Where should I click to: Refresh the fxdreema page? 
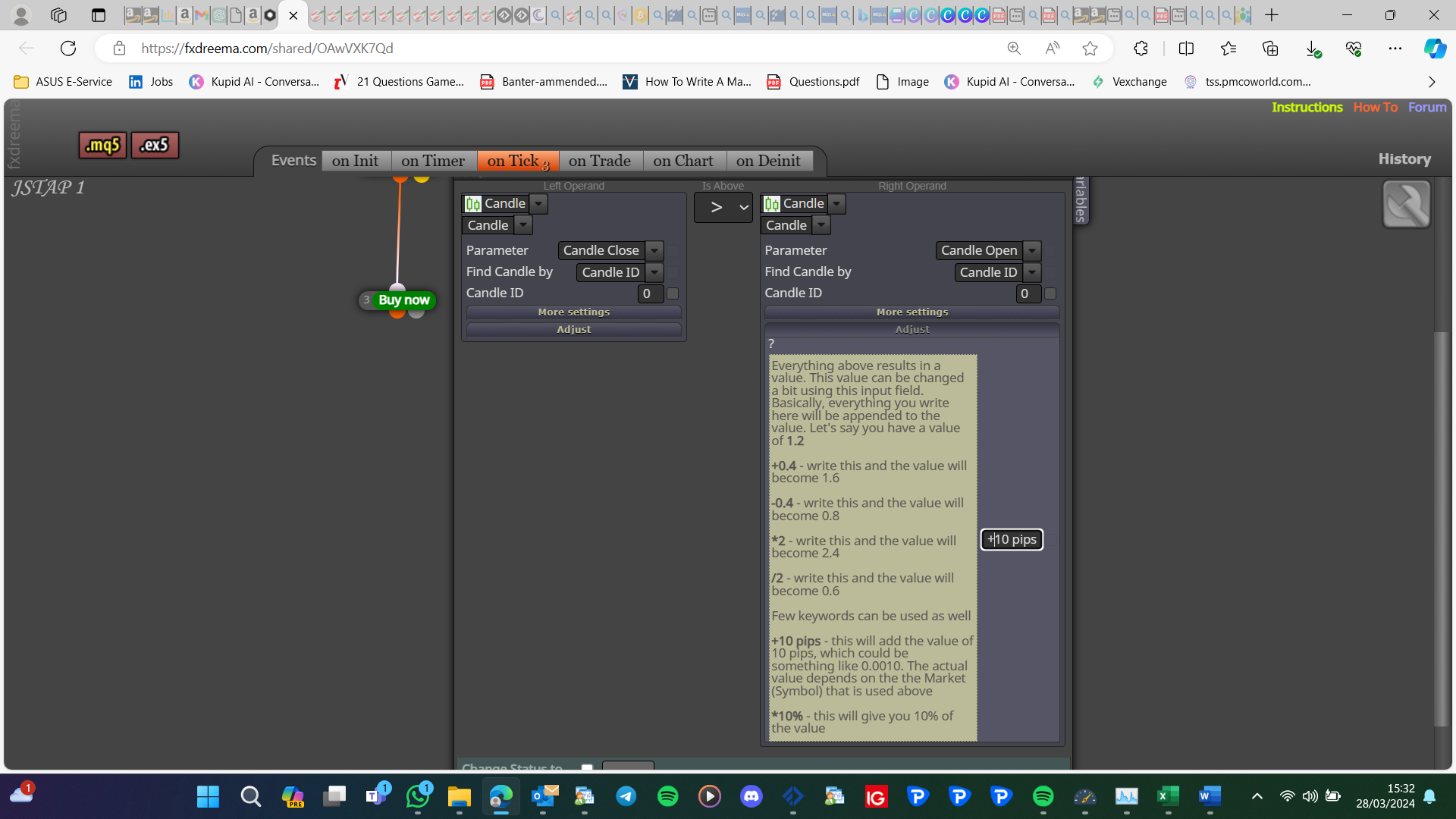pos(68,49)
